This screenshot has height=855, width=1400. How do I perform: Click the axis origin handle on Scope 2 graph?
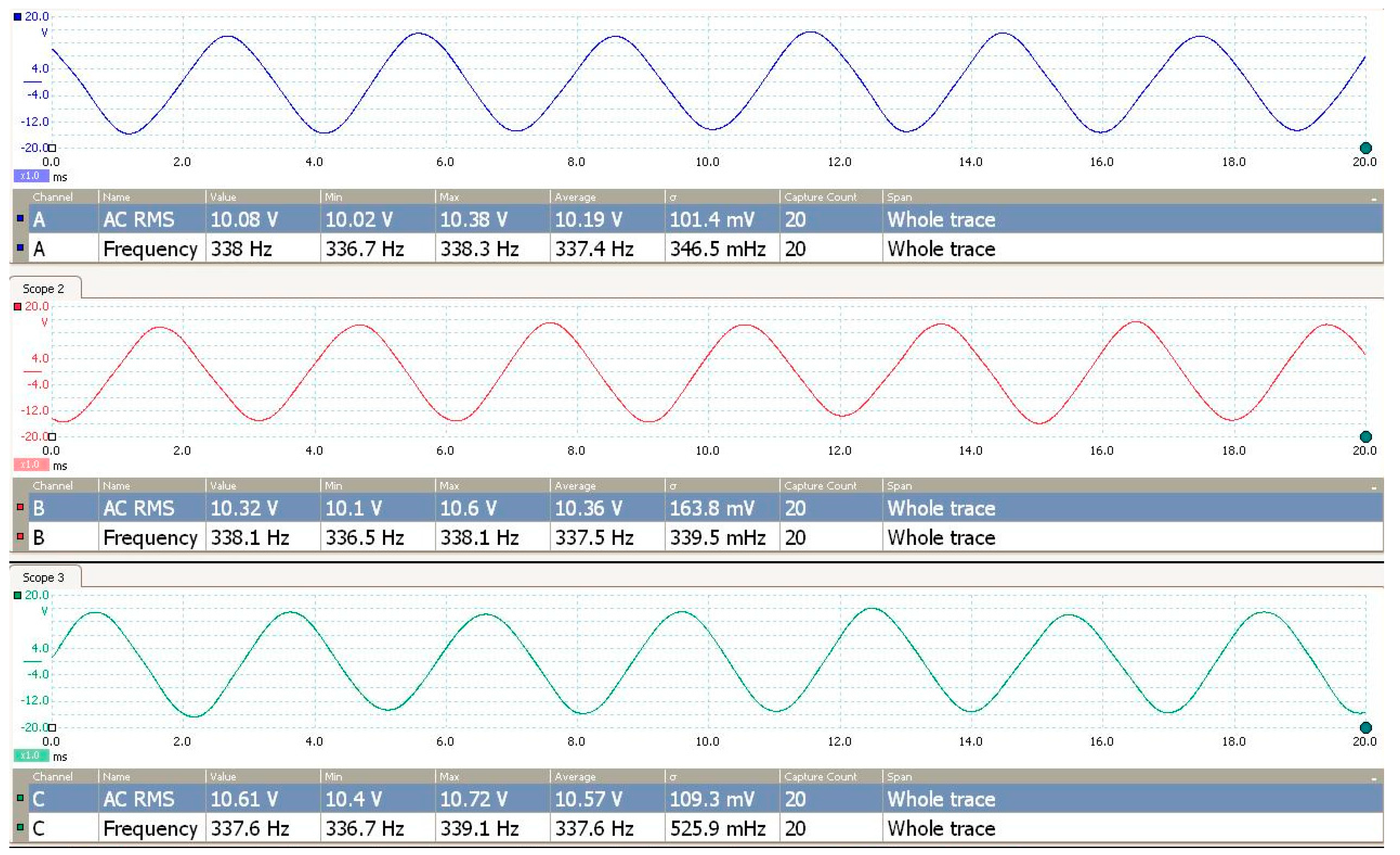52,436
